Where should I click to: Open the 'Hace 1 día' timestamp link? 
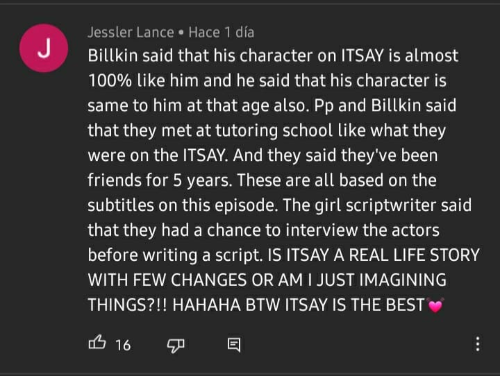(221, 32)
